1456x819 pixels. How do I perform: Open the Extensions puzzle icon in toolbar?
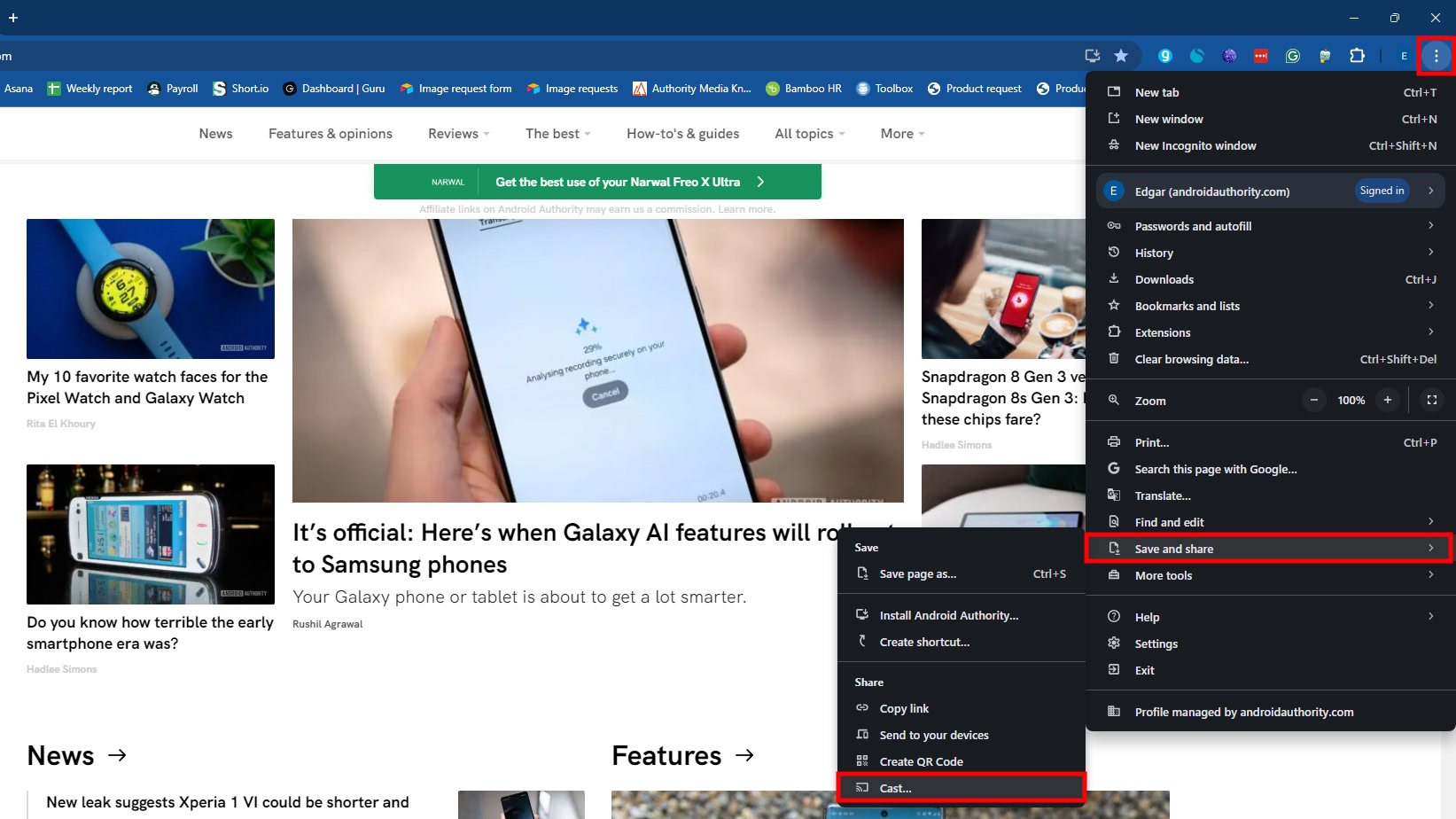(x=1357, y=56)
